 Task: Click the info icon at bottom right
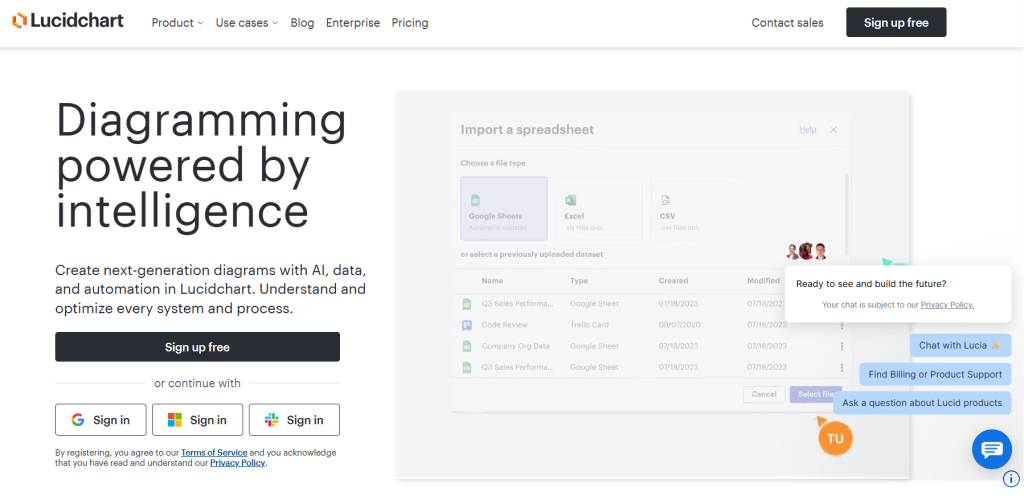(x=1011, y=479)
